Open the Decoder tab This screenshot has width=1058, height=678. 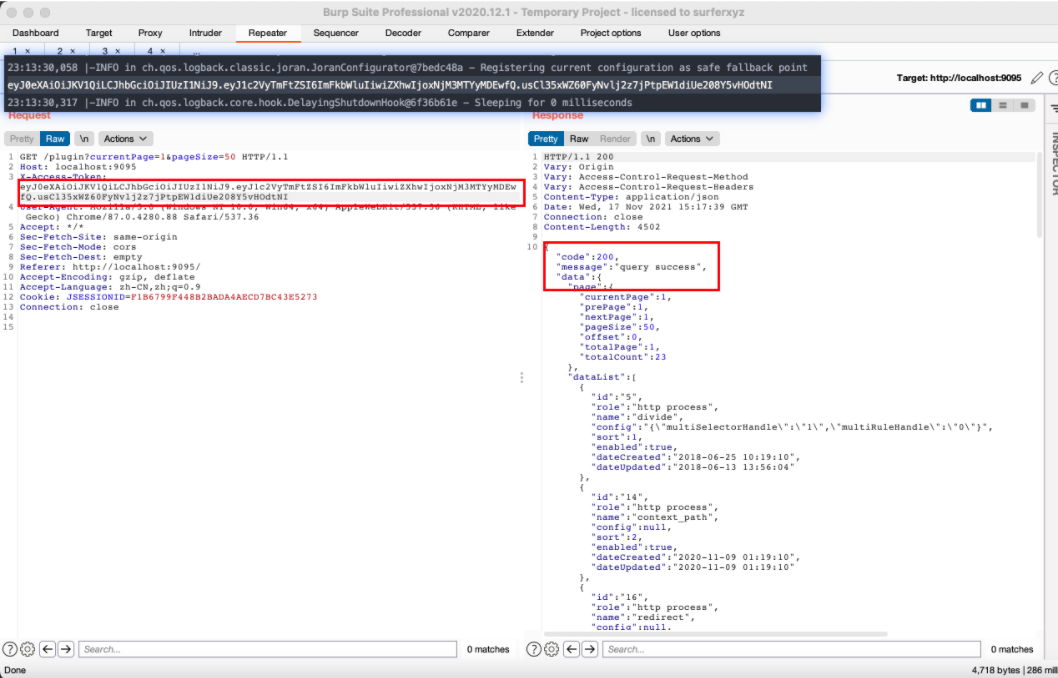coord(403,33)
